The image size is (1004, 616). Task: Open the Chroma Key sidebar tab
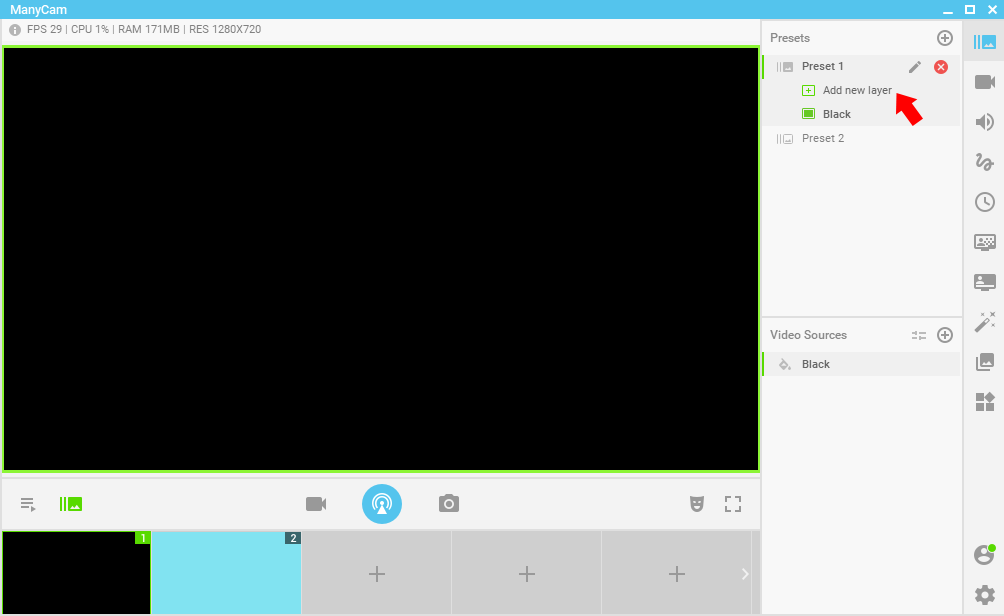point(985,242)
